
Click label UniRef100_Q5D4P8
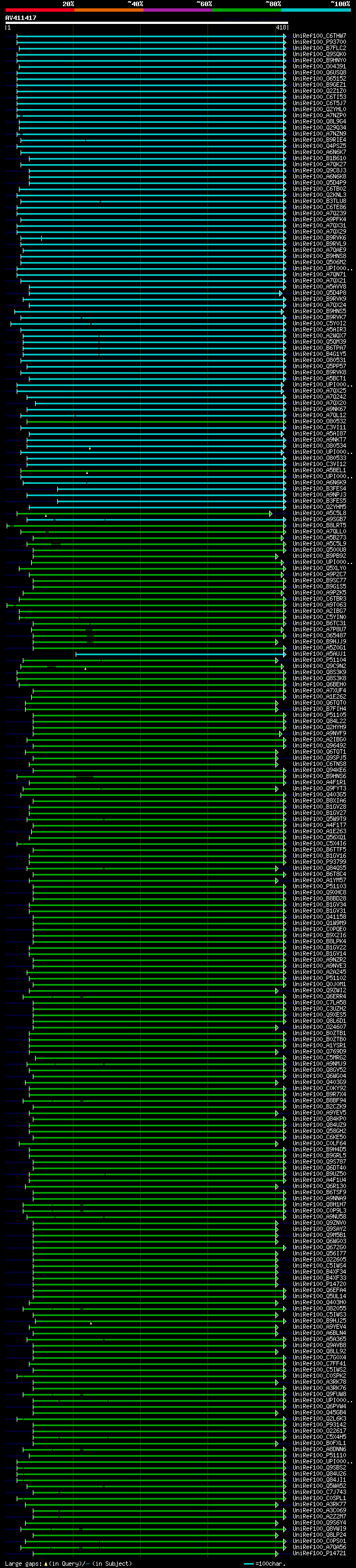[x=319, y=293]
